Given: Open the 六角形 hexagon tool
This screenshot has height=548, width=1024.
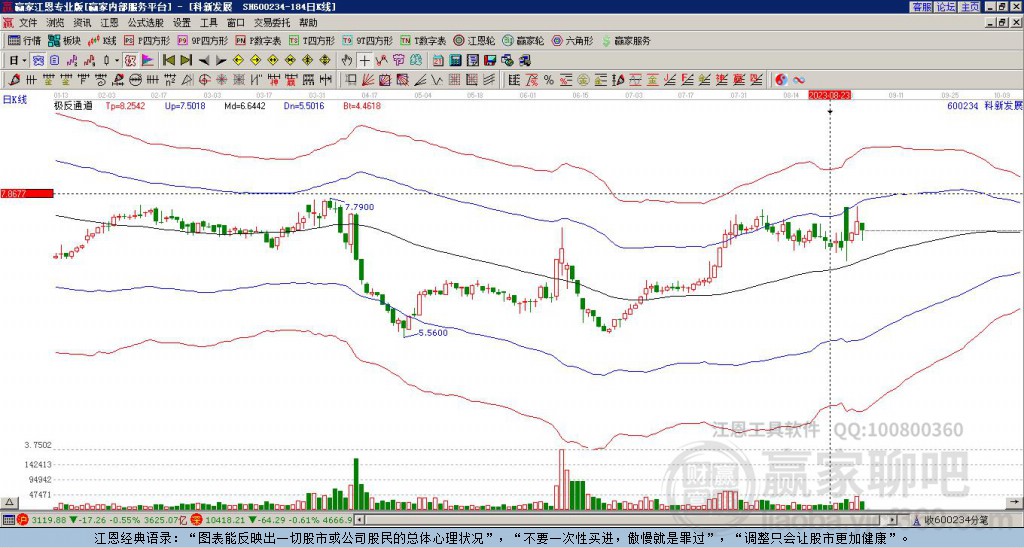Looking at the screenshot, I should pyautogui.click(x=573, y=41).
